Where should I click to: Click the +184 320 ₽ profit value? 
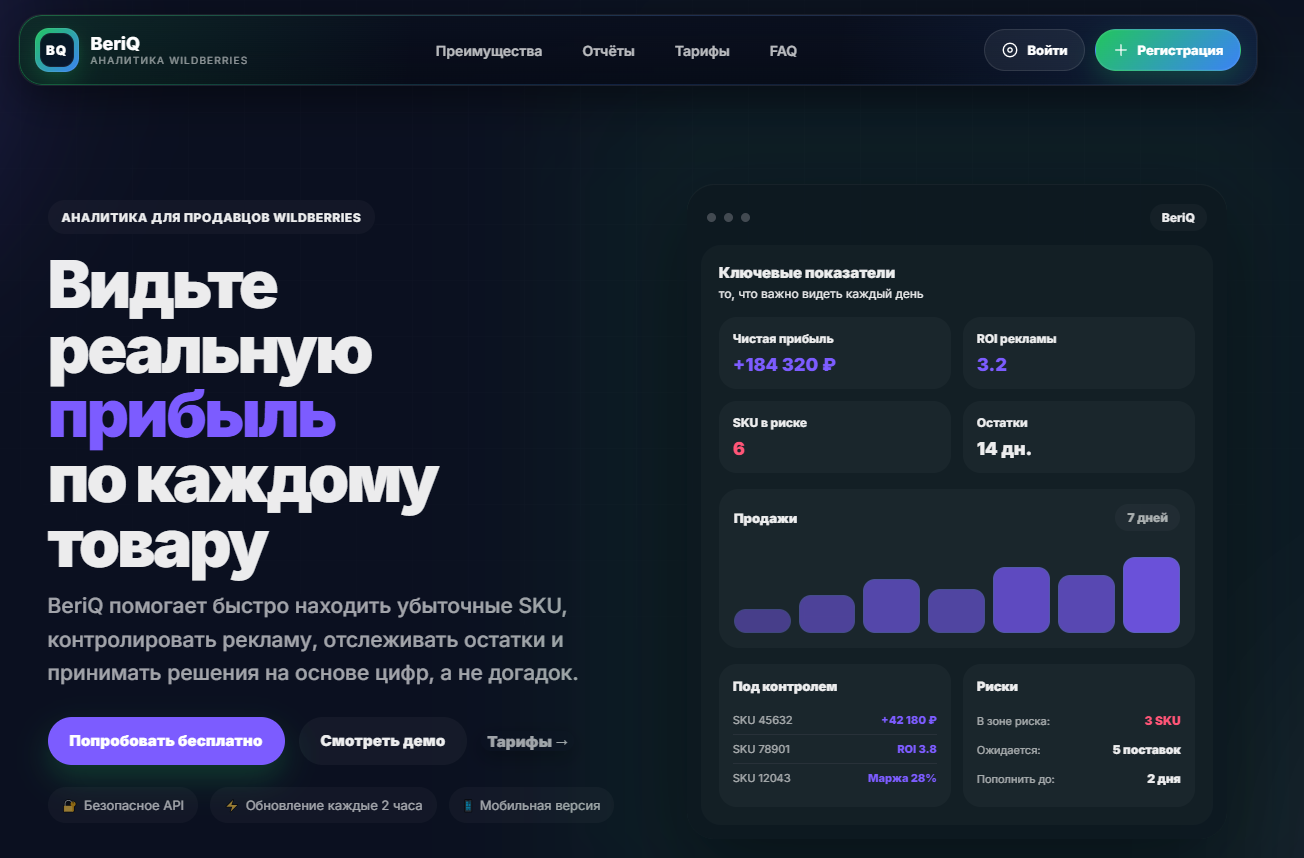tap(784, 364)
